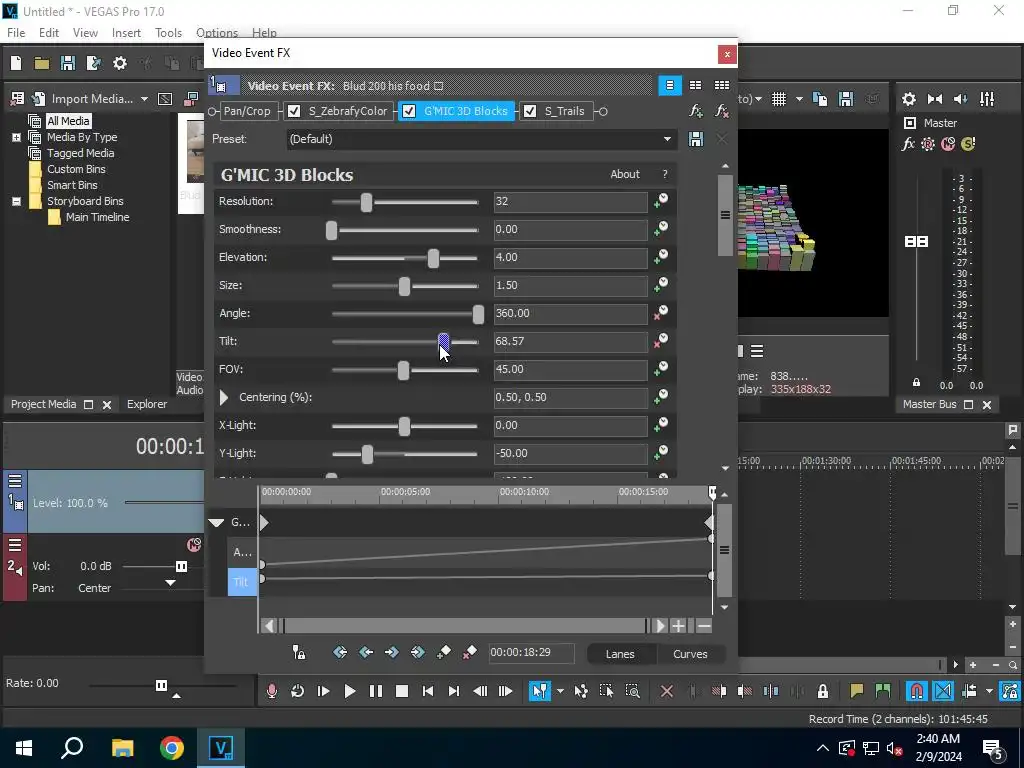Click the Save icon in main toolbar
This screenshot has width=1024, height=768.
click(x=67, y=63)
